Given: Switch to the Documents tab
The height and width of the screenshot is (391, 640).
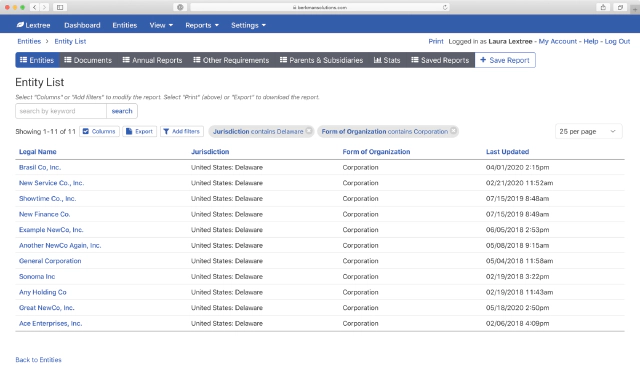Looking at the screenshot, I should [88, 60].
